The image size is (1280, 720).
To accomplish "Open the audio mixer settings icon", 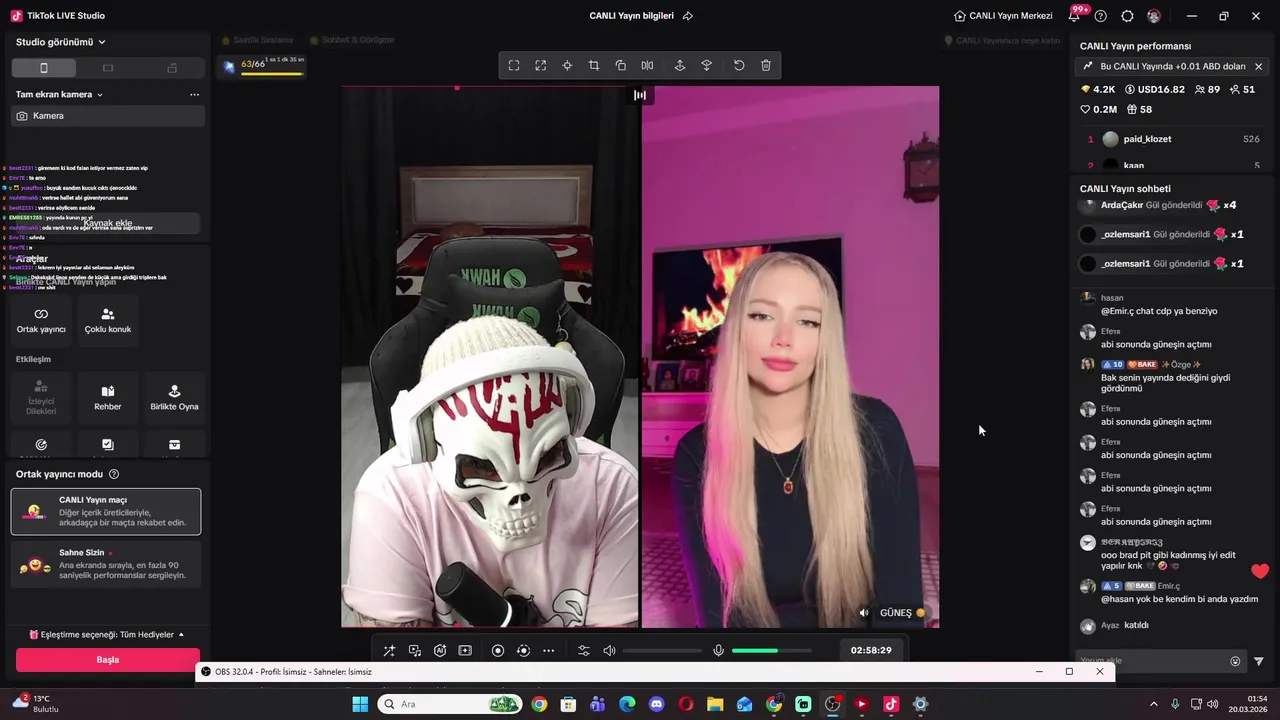I will pyautogui.click(x=584, y=650).
